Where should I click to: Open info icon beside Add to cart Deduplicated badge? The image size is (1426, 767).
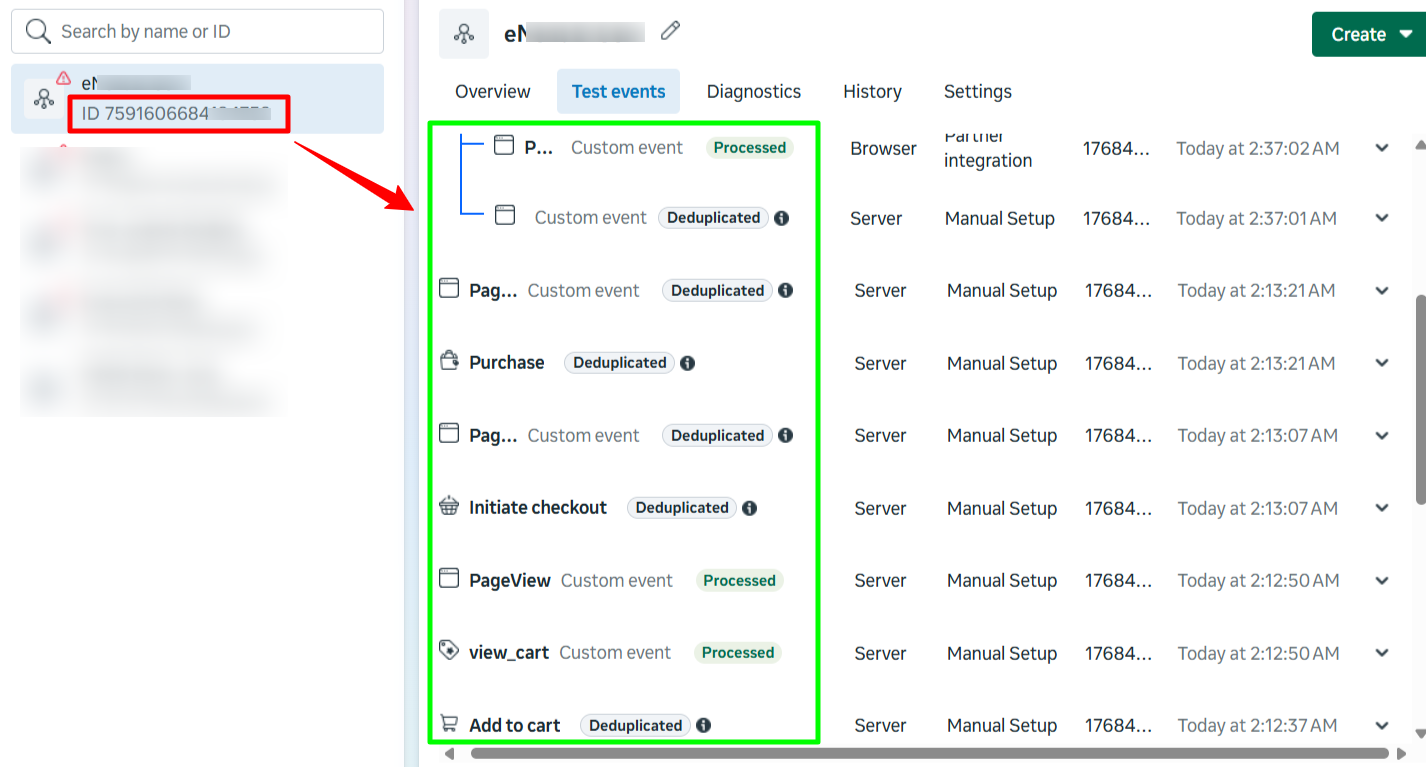[x=703, y=726]
